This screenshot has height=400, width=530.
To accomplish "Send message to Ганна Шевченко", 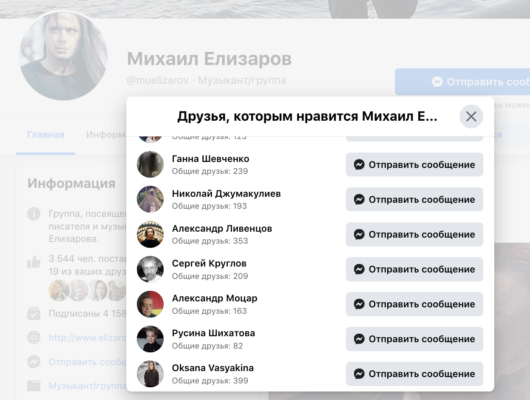I will coord(414,165).
